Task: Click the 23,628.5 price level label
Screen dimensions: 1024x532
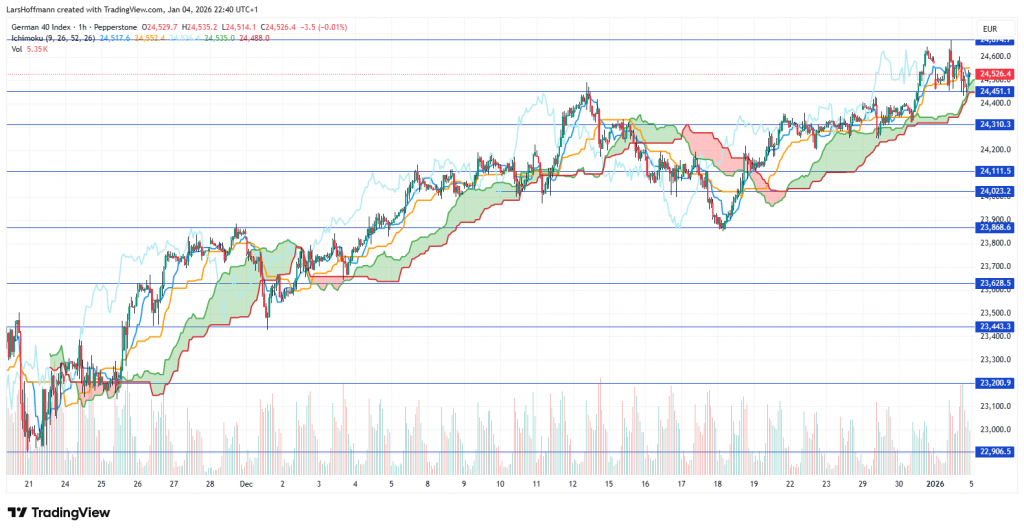Action: (996, 283)
